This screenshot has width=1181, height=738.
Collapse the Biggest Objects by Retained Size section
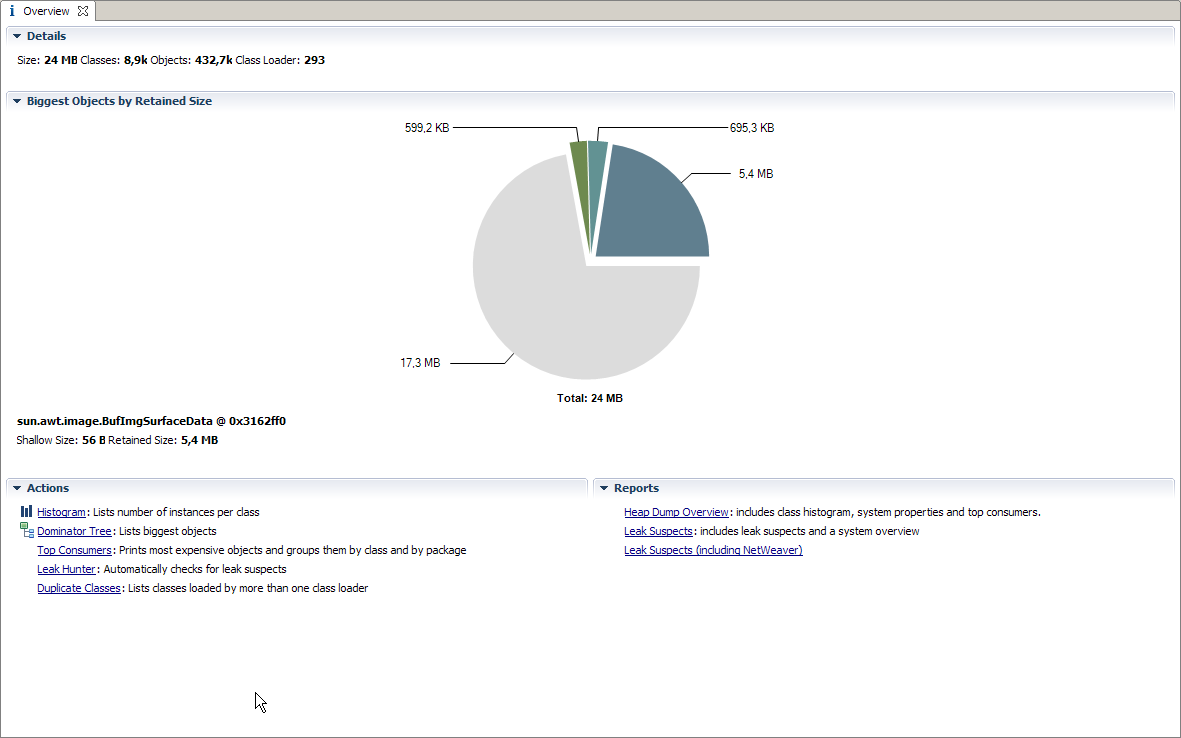[17, 101]
